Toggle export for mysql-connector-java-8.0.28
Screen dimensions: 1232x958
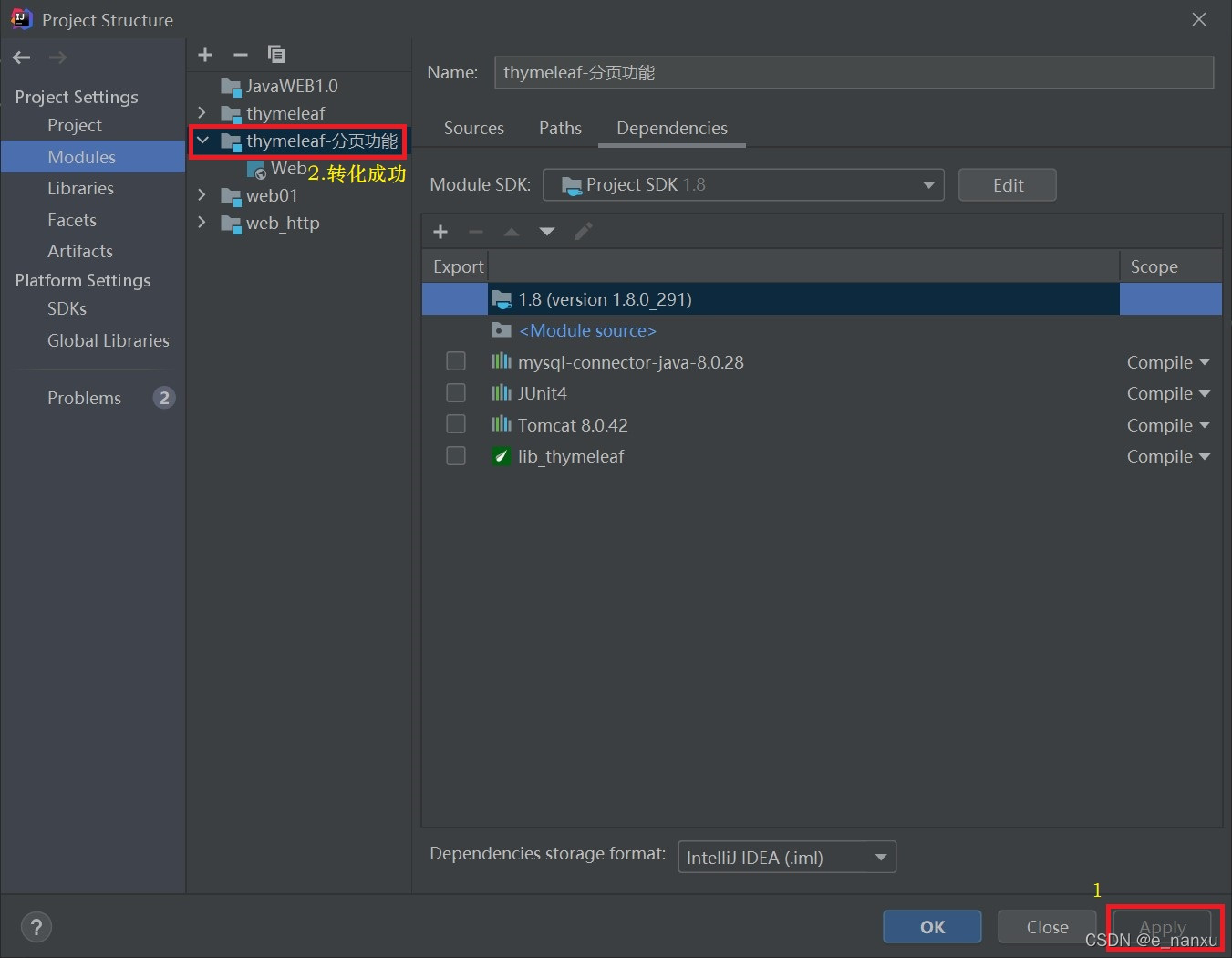click(x=456, y=361)
